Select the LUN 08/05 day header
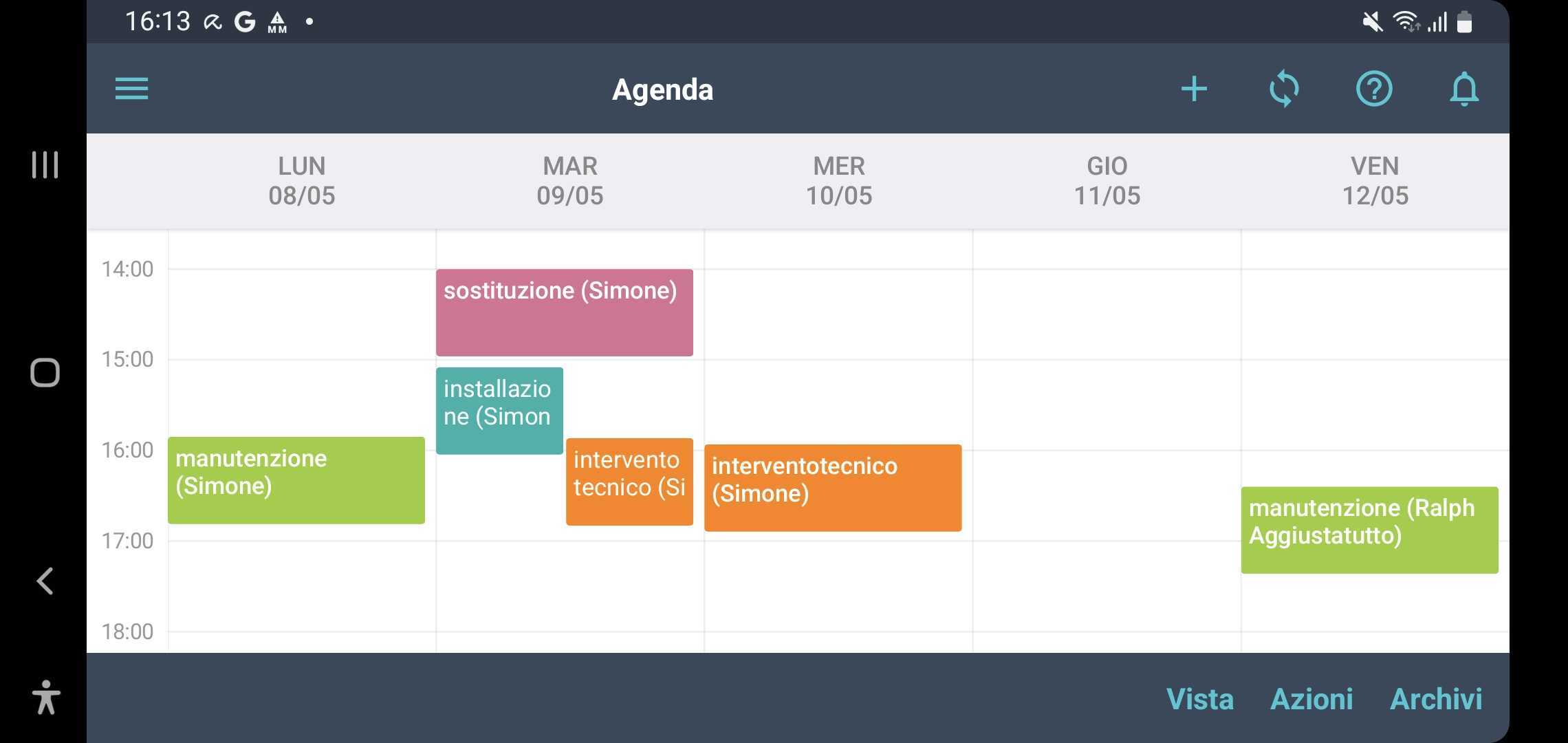The width and height of the screenshot is (1568, 743). click(301, 181)
